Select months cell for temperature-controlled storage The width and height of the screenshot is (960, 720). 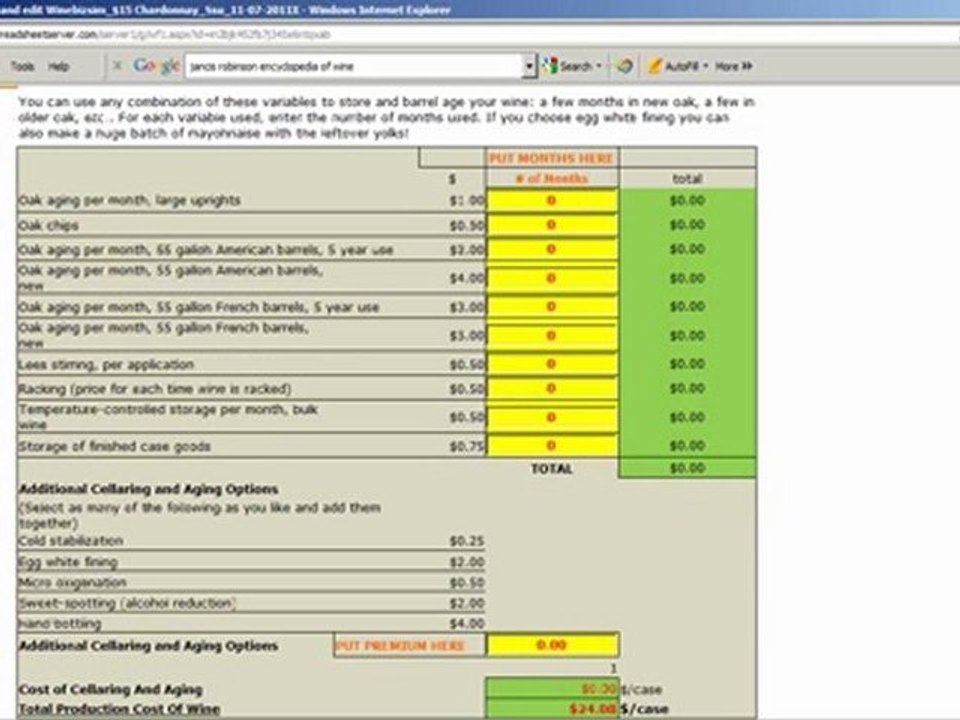tap(552, 417)
